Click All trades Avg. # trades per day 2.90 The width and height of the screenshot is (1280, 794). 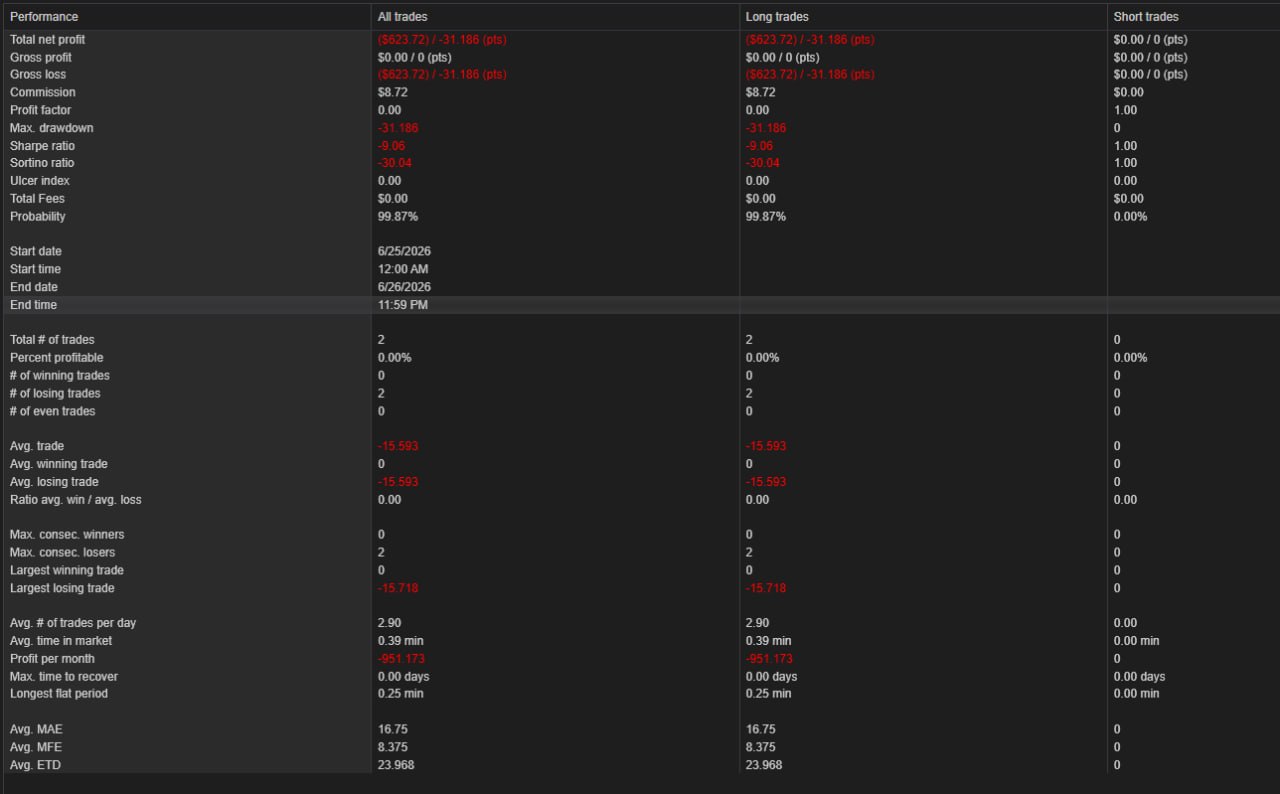coord(389,623)
